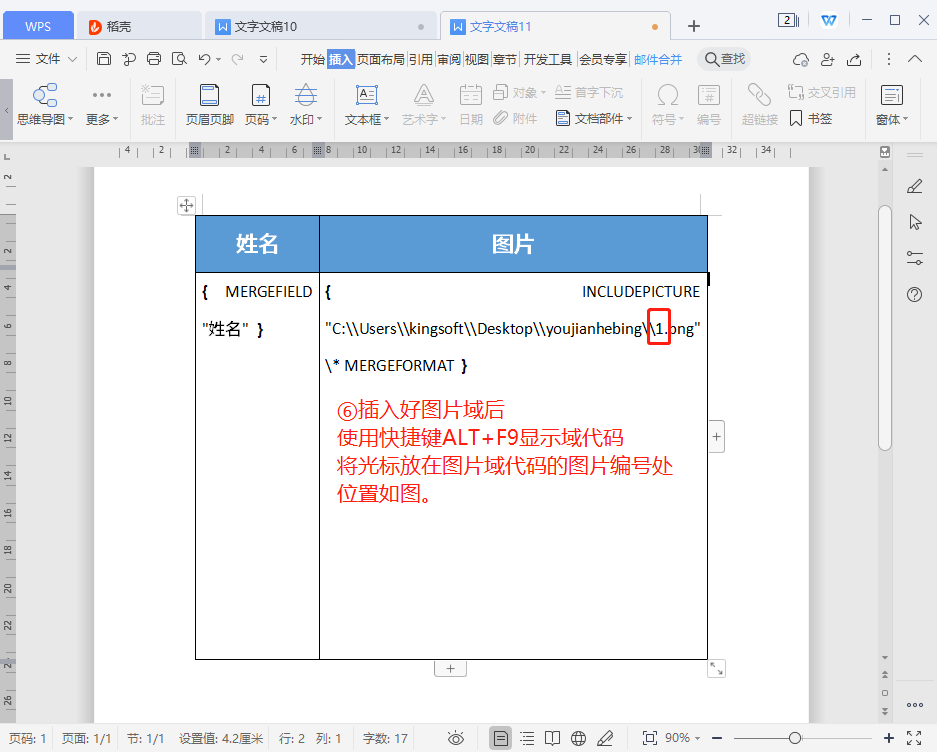The height and width of the screenshot is (752, 937).
Task: Click the Search (查找) button
Action: point(724,59)
